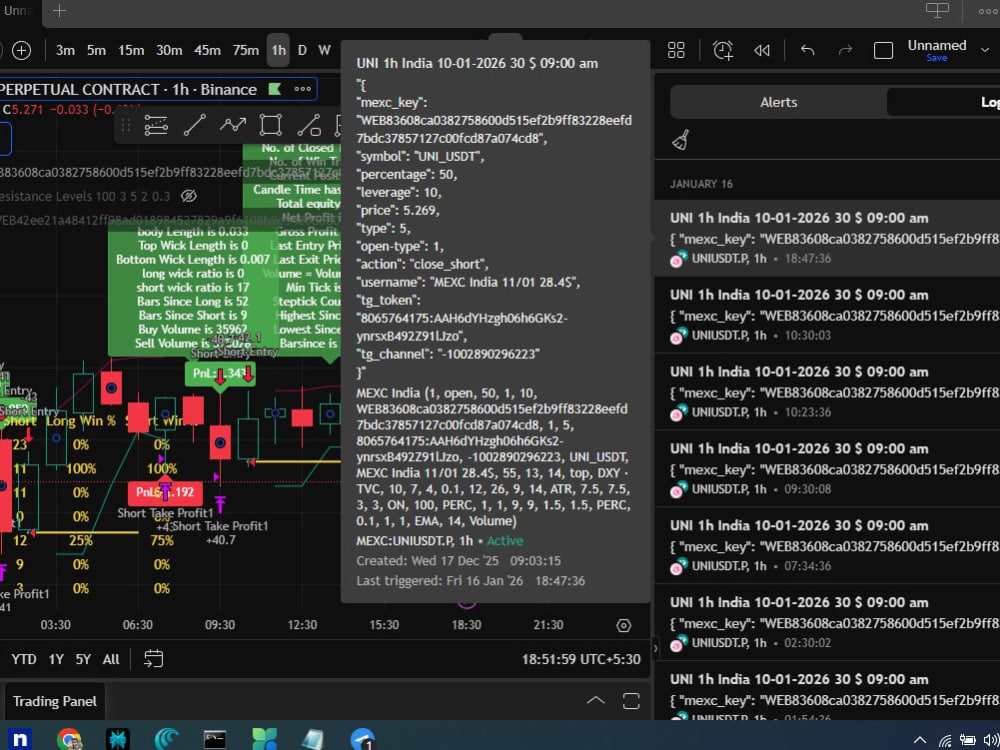Open the Wi-Fi network tray icon

(945, 740)
